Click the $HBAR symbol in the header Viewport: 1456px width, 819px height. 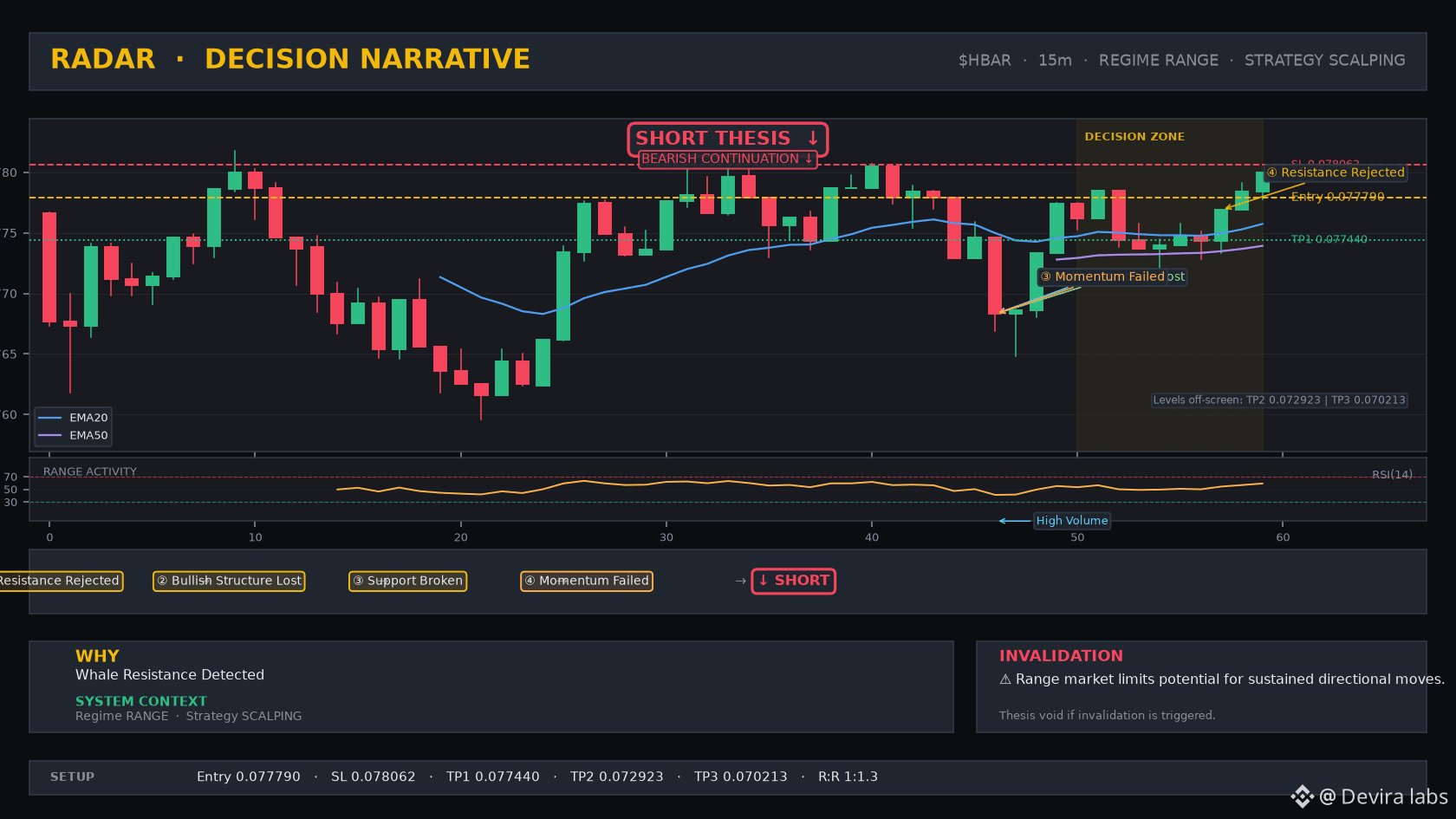pyautogui.click(x=985, y=61)
